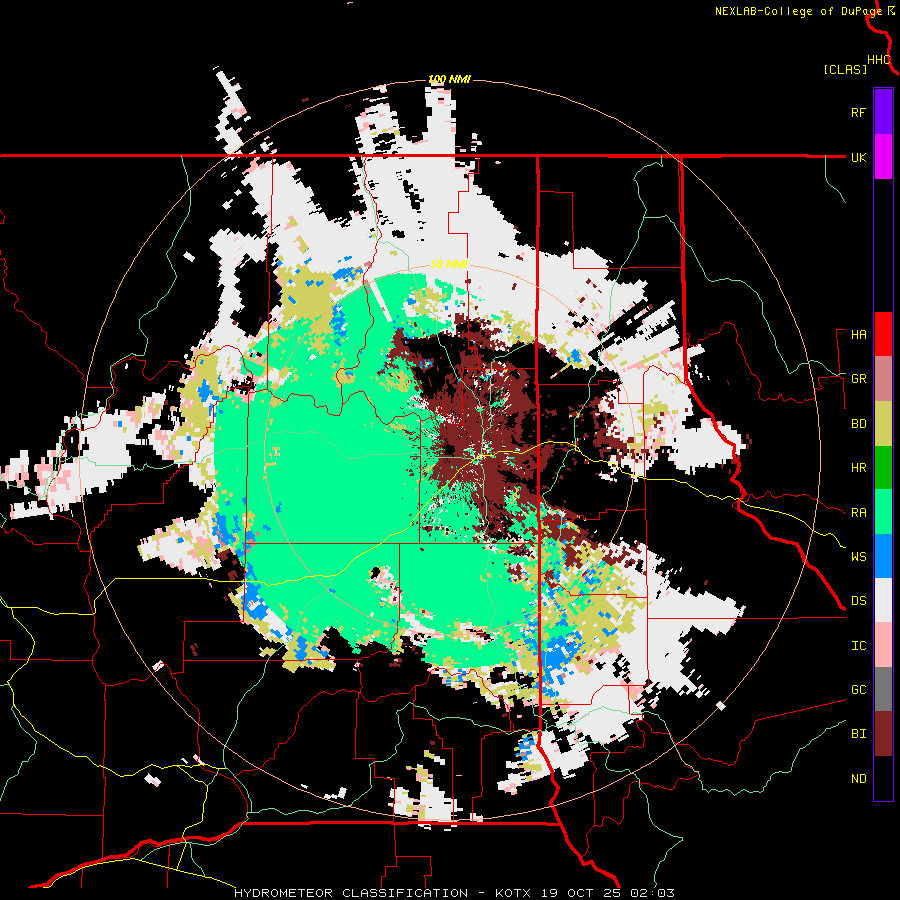Click the UK legend label
Screen dimensions: 900x900
click(858, 157)
